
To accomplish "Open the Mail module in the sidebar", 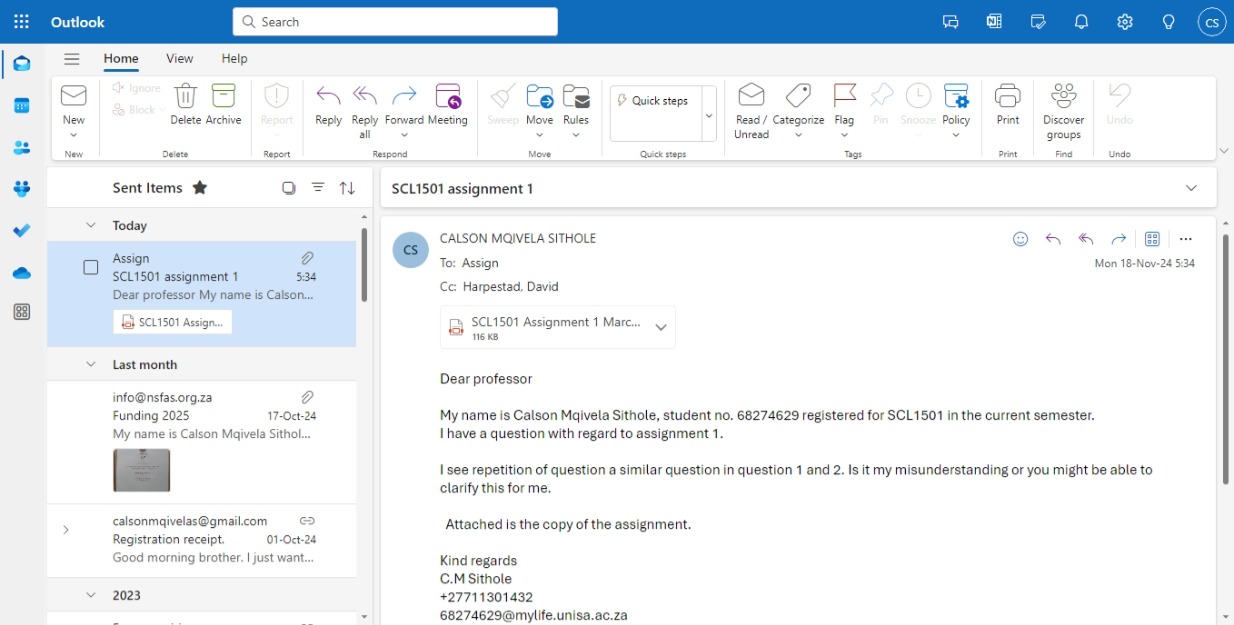I will coord(21,63).
